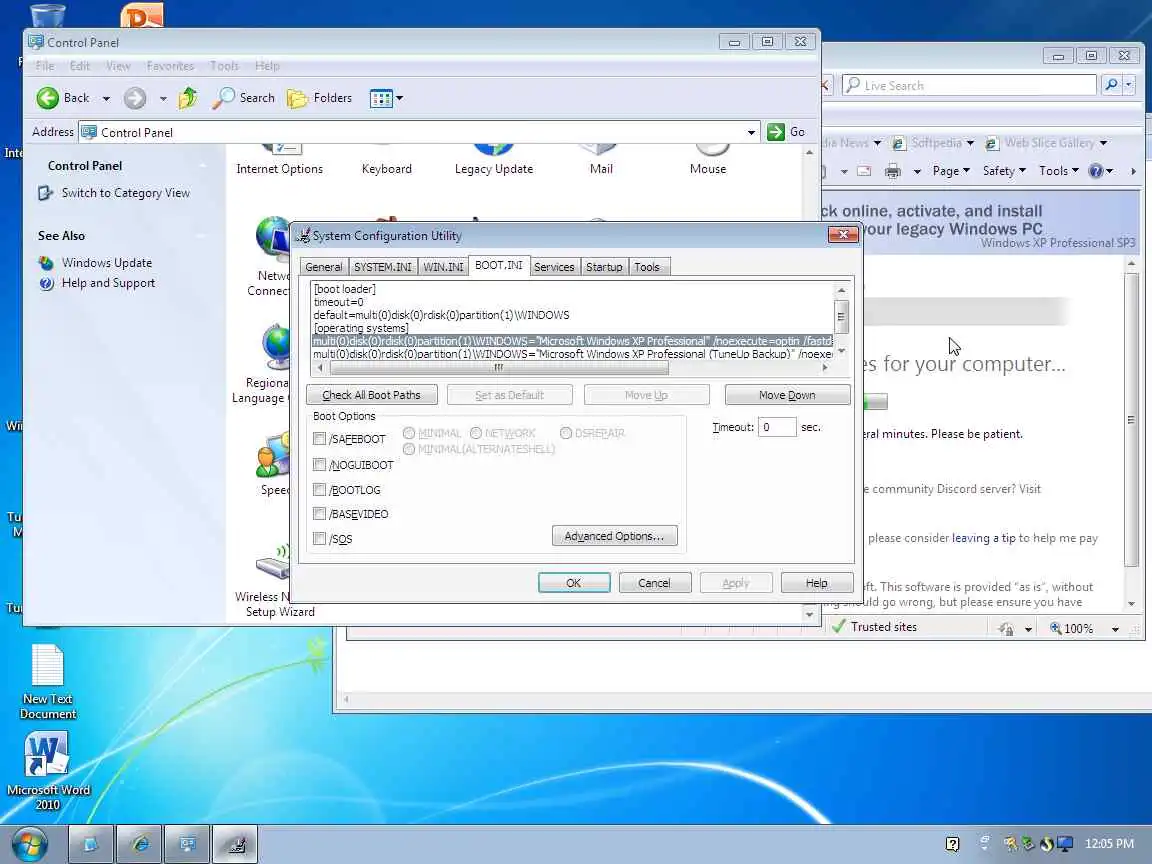Switch to the General tab
1152x864 pixels.
tap(323, 267)
